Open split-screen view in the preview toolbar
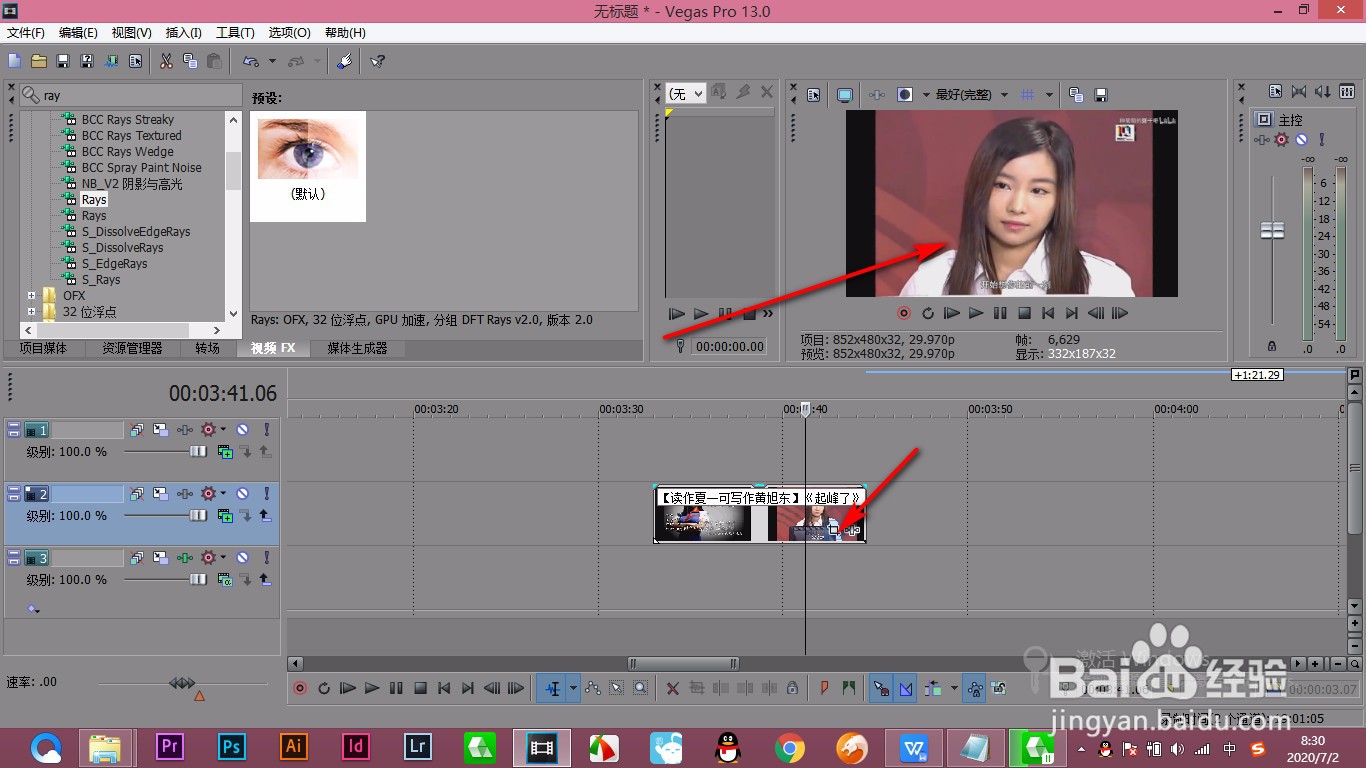 click(905, 95)
